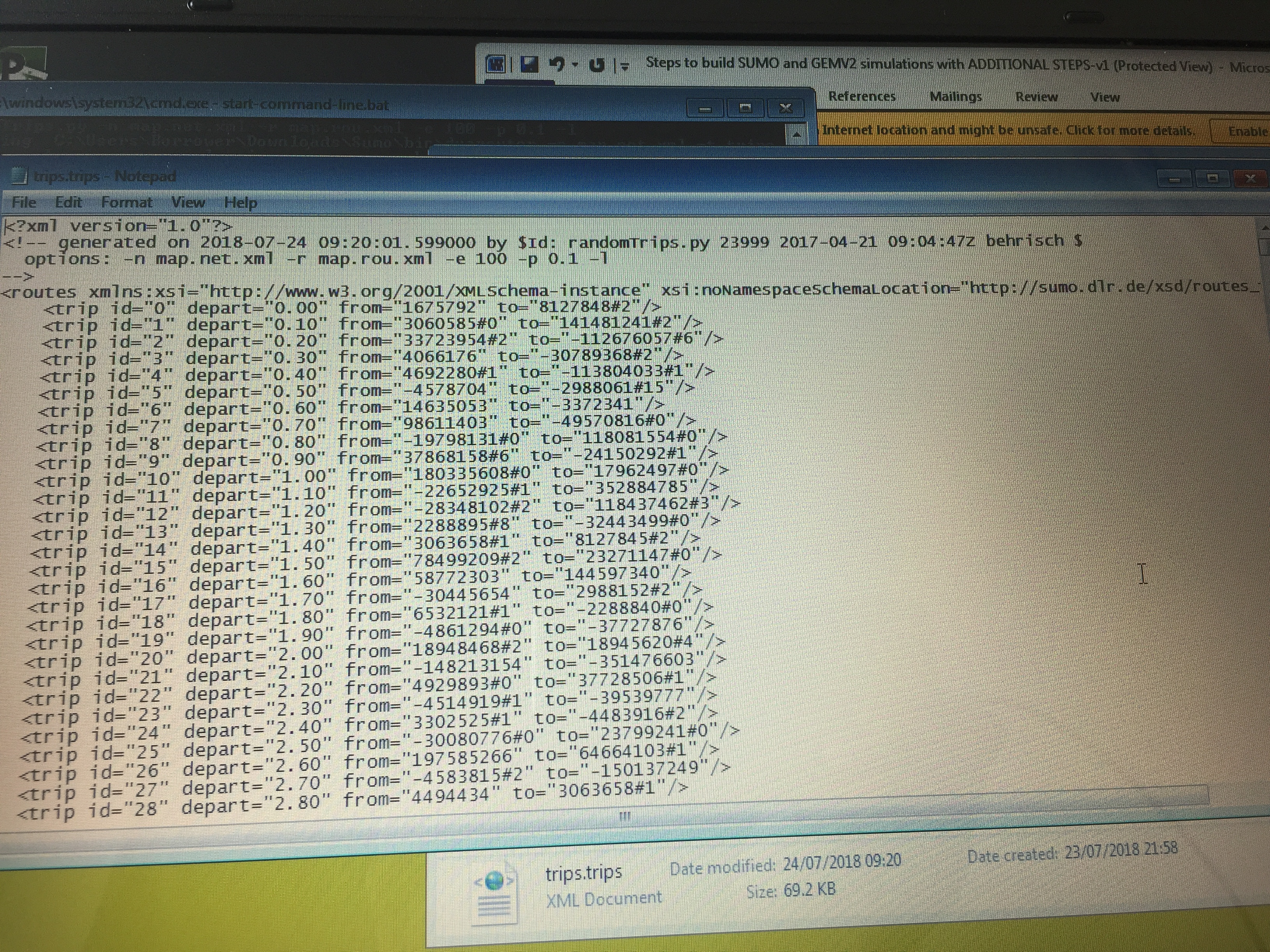The height and width of the screenshot is (952, 1270).
Task: Minimize the cmd.exe window
Action: pos(705,108)
